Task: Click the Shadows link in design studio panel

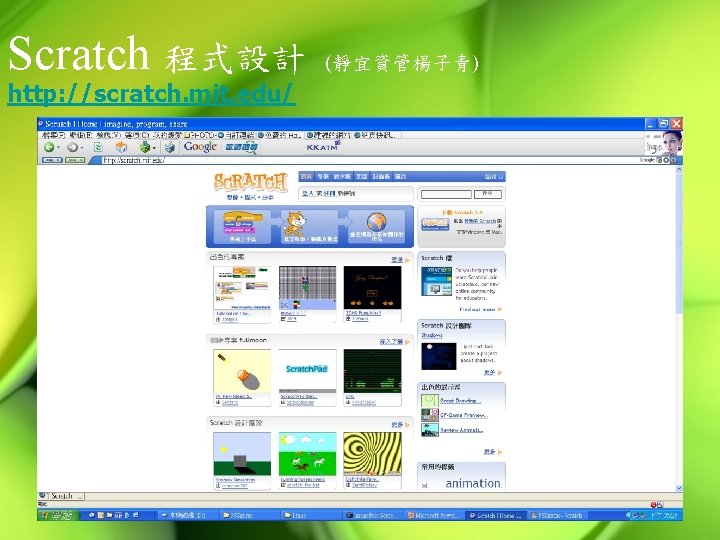Action: click(432, 335)
